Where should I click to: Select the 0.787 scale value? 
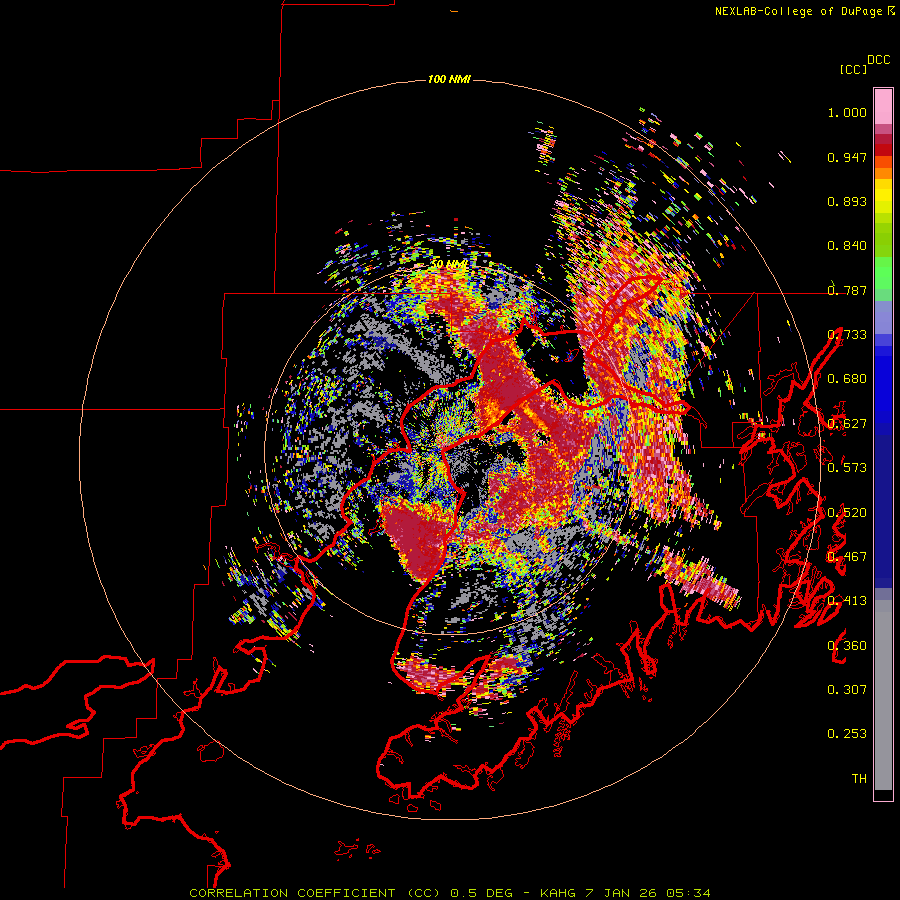point(847,290)
